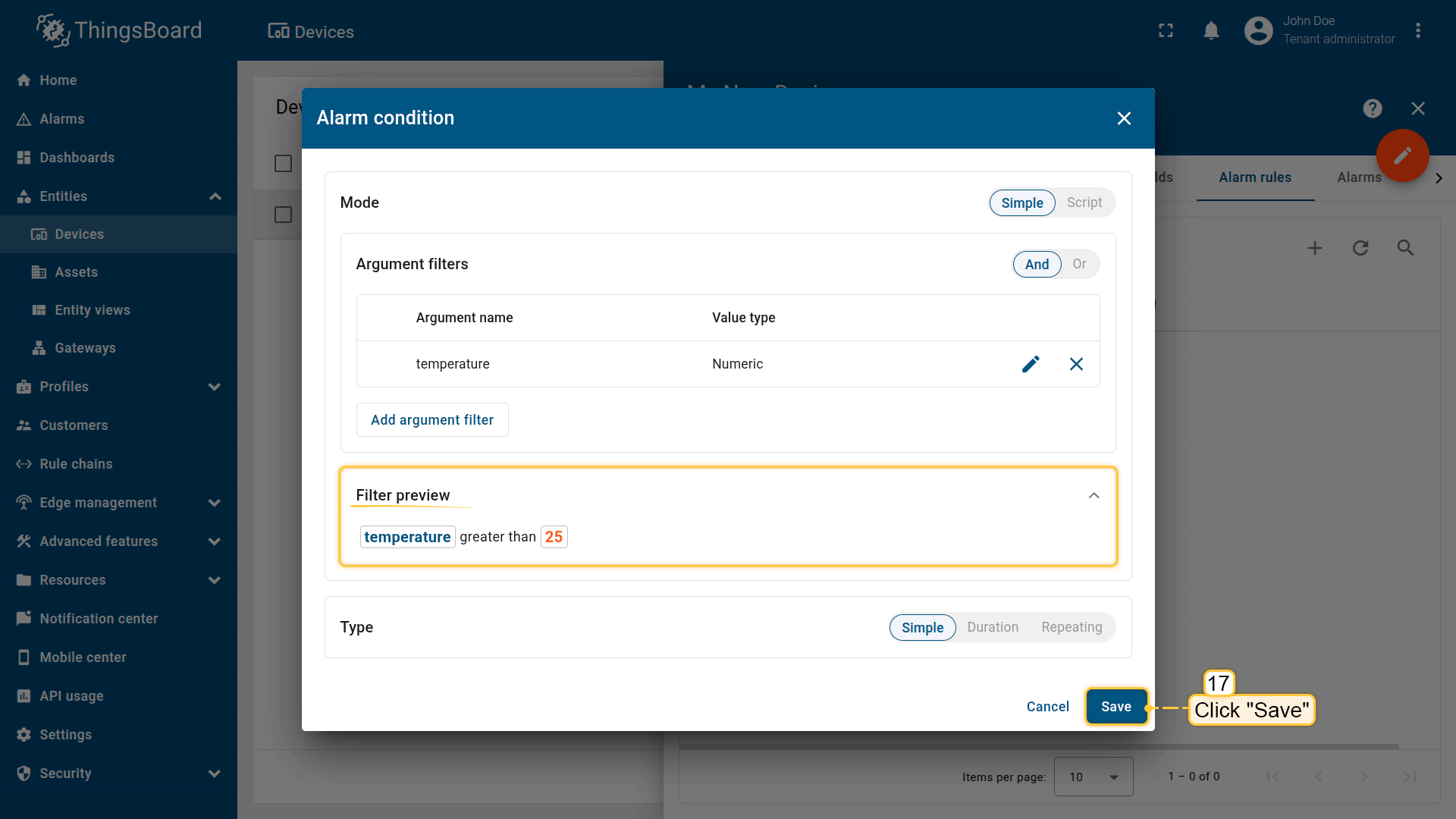
Task: Set alarm type to Duration
Action: 992,627
